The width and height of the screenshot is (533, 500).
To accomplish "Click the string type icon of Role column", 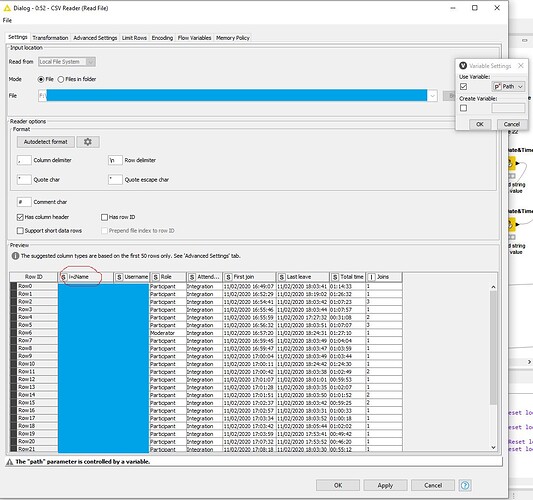I will (x=155, y=277).
